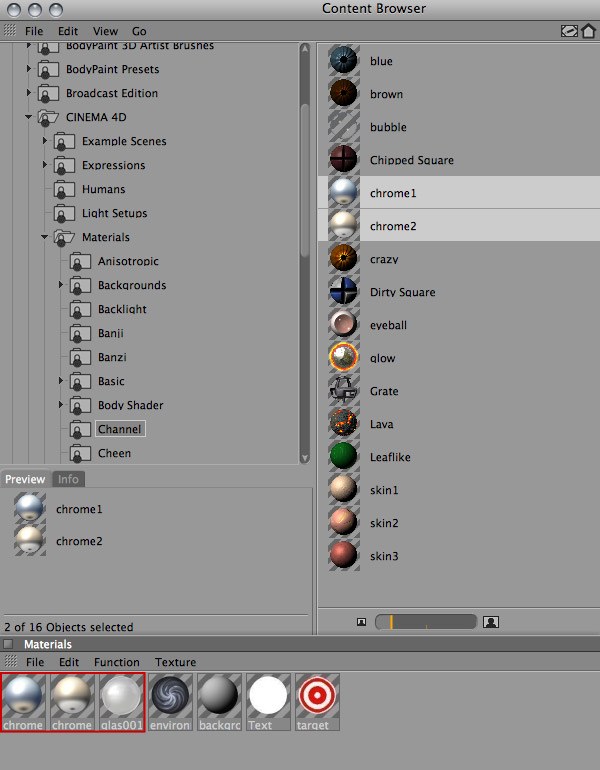Pick the bubble material preview icon
This screenshot has height=770, width=600.
[344, 127]
